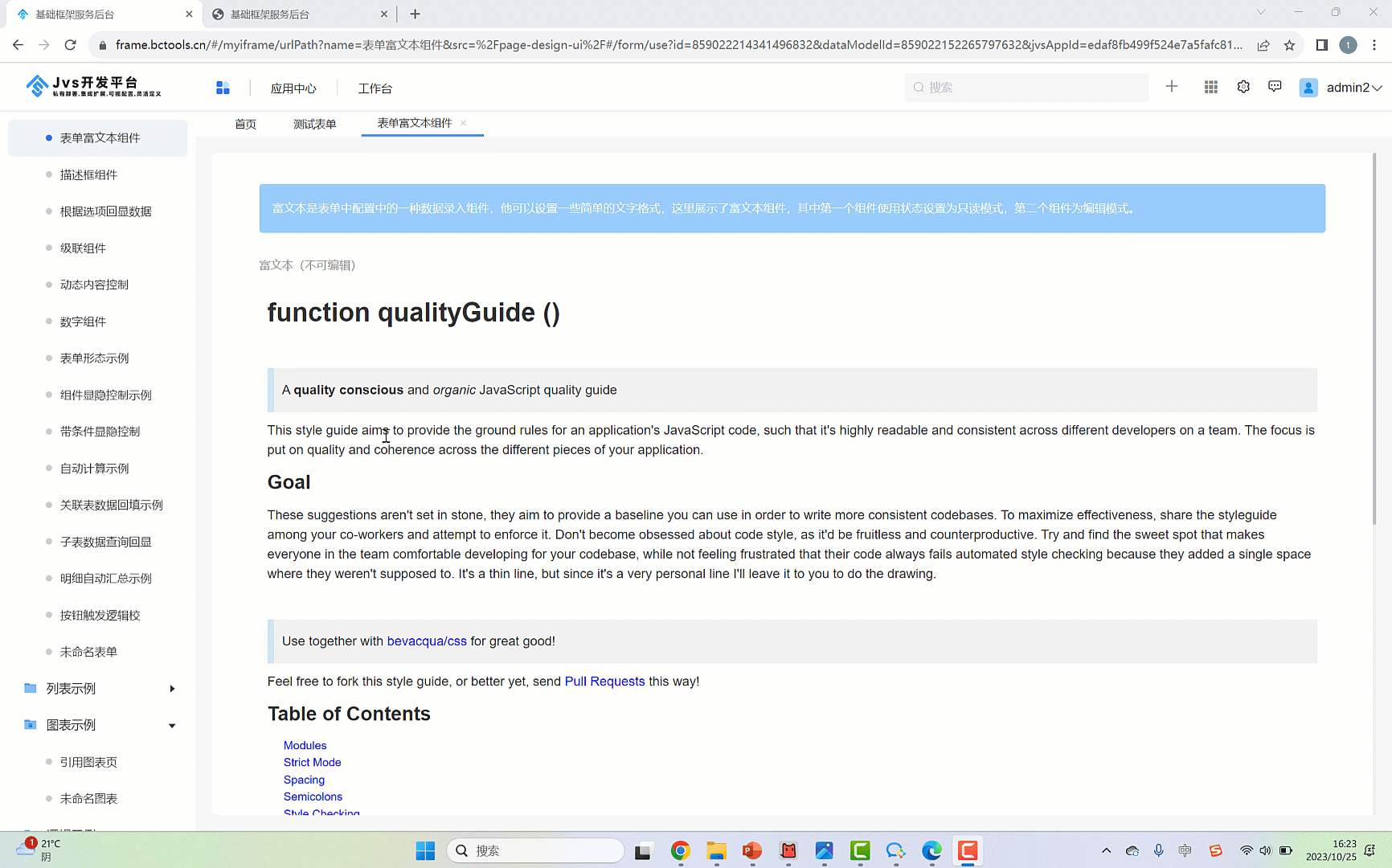Open 未命名表单 in sidebar
This screenshot has height=868, width=1392.
pos(88,652)
